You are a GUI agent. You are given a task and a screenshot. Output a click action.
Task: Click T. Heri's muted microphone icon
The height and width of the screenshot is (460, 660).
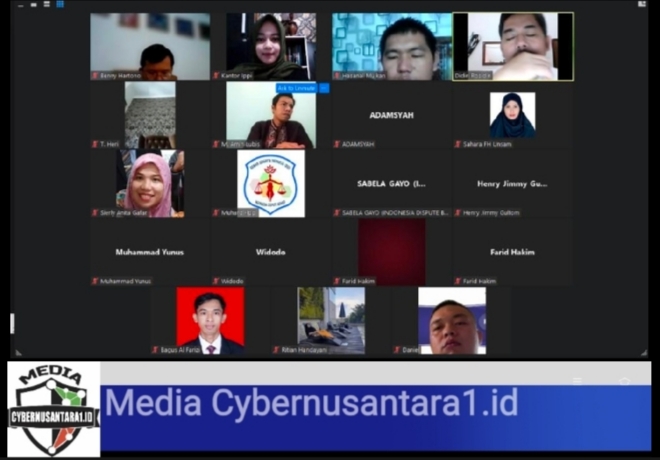tap(95, 144)
